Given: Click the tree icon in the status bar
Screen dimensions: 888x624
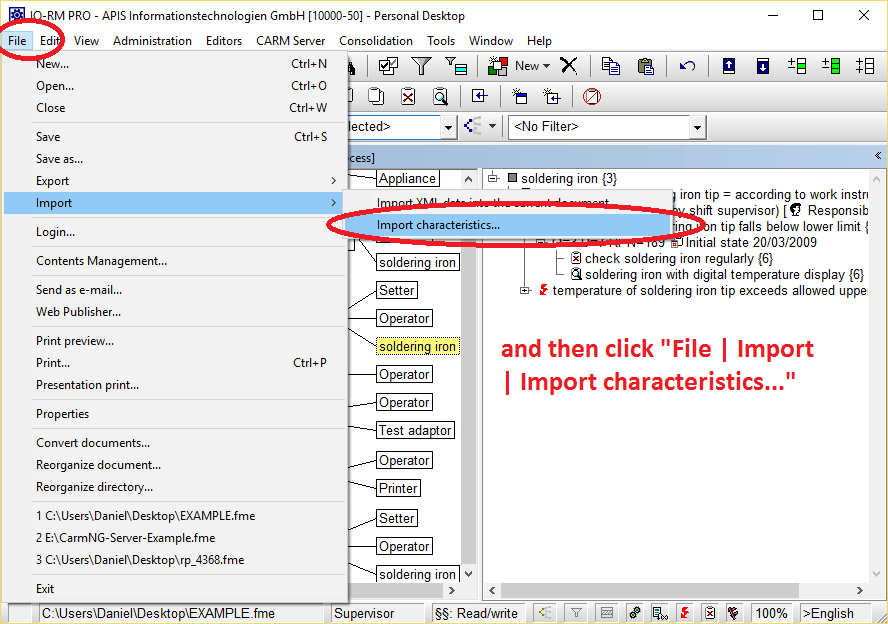Looking at the screenshot, I should pyautogui.click(x=545, y=613).
